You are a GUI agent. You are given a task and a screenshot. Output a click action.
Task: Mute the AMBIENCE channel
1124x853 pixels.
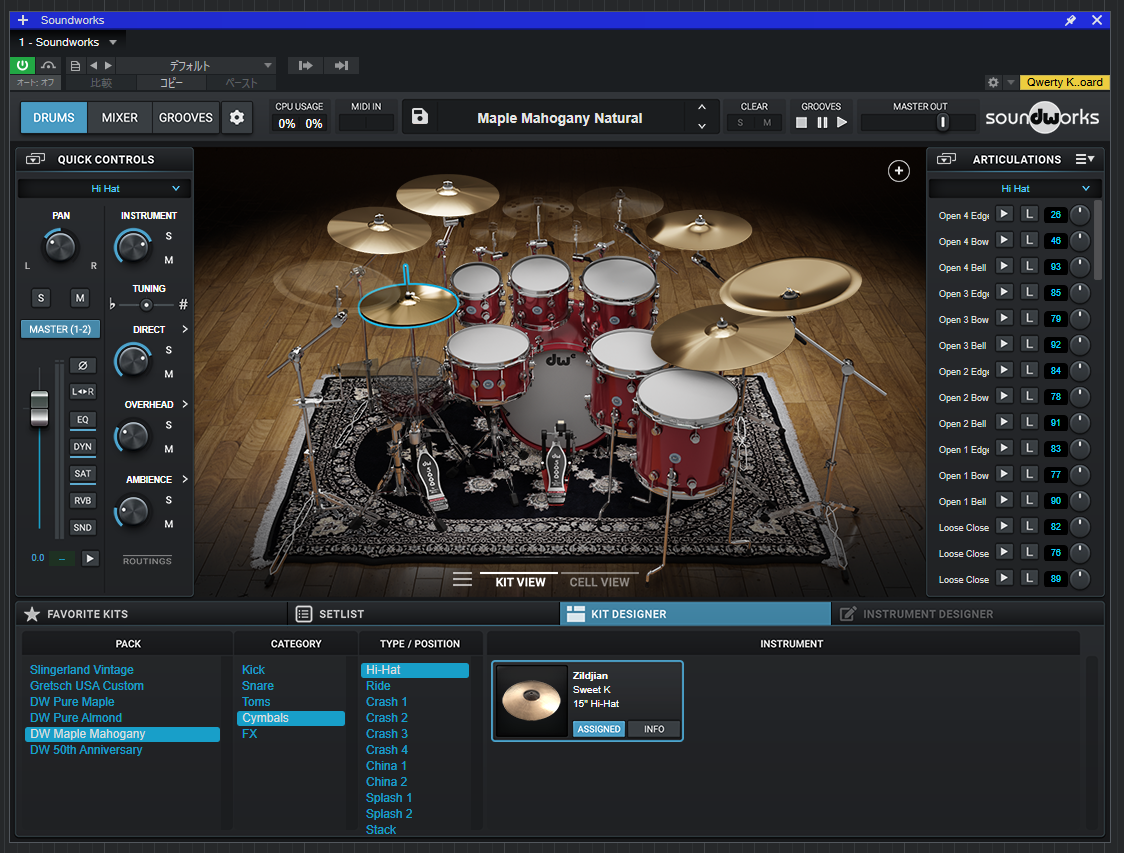[x=168, y=524]
